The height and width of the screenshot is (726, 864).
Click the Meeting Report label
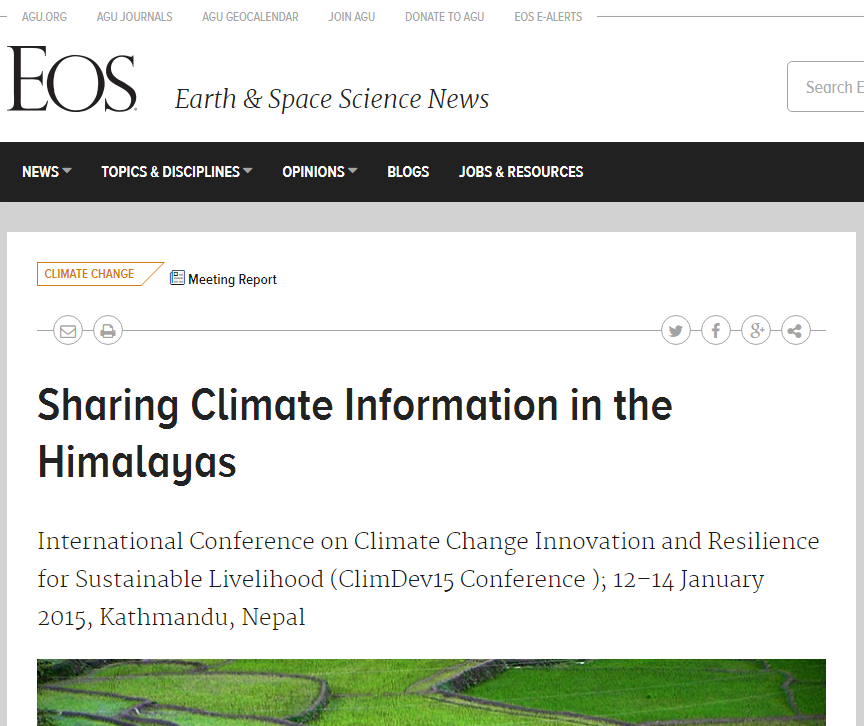(x=233, y=279)
